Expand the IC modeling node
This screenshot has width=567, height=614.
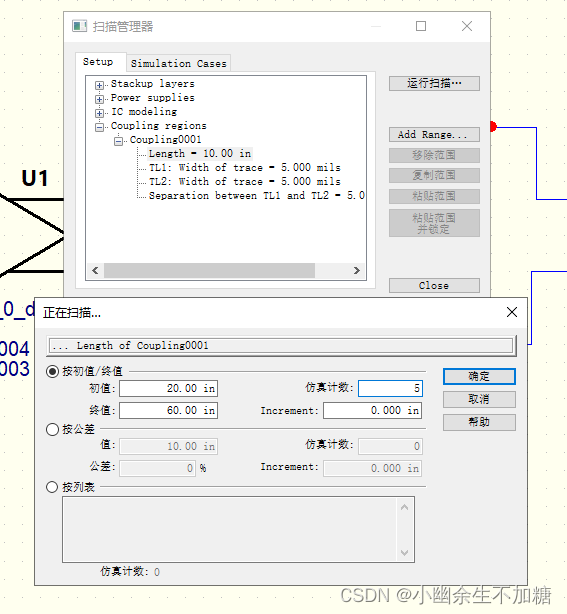[x=99, y=113]
